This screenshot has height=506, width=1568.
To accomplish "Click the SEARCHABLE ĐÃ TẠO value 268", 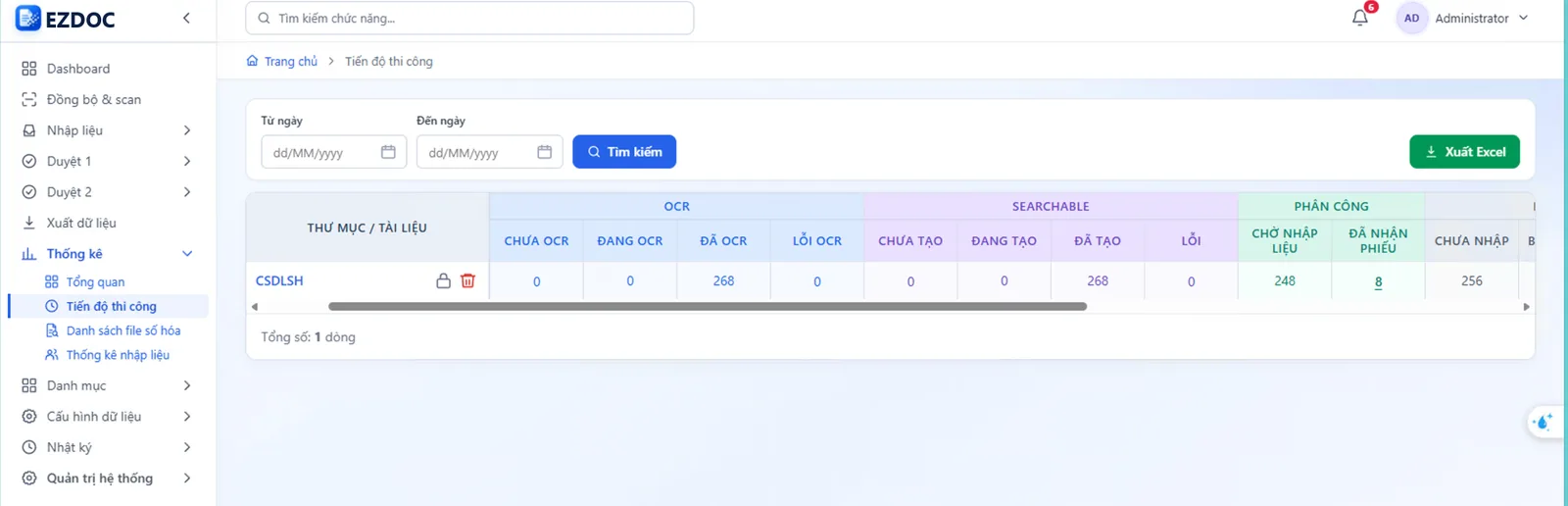I will point(1098,280).
